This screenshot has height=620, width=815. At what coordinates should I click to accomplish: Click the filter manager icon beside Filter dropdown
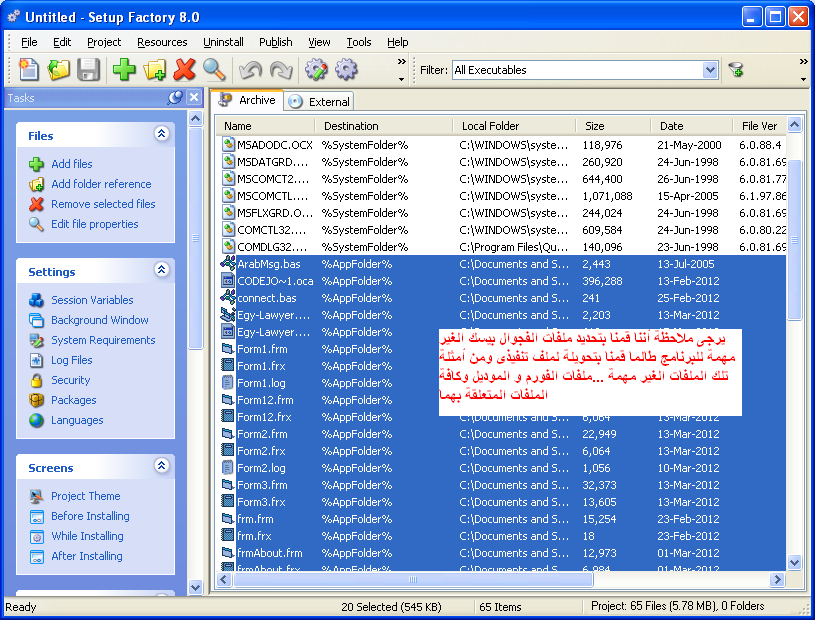click(736, 70)
